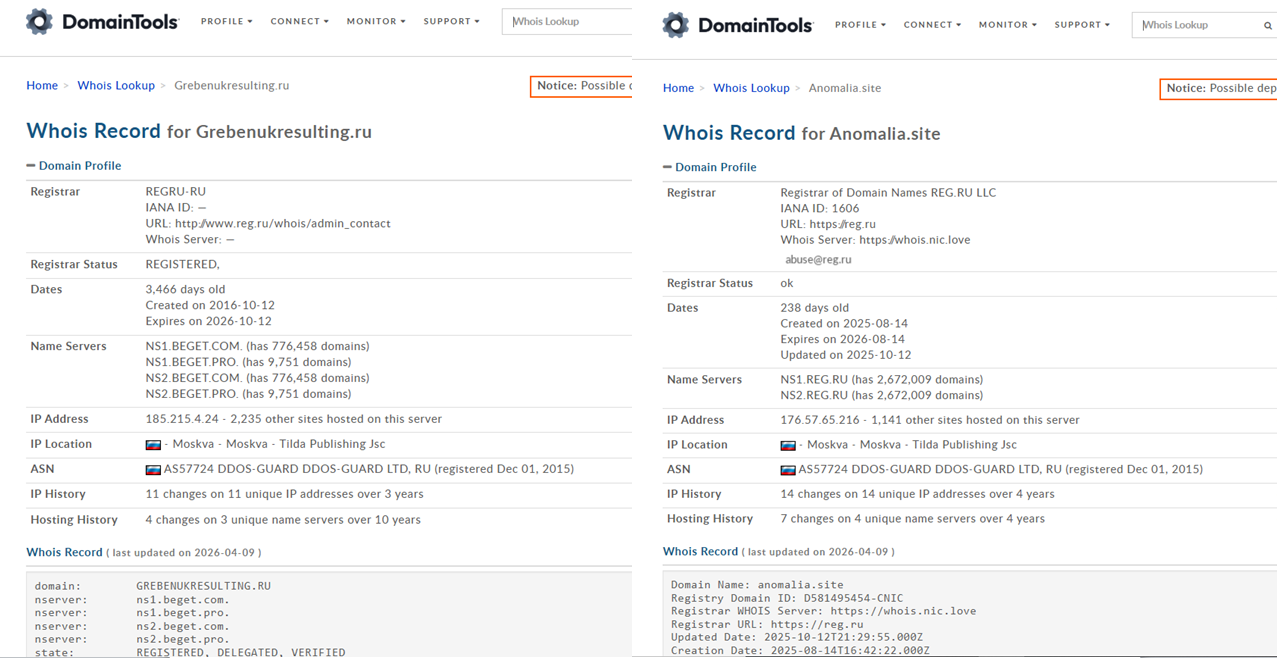Click Russian flag beside Moskva, Grebenukresulting.ru IP Location
This screenshot has width=1277, height=658.
tap(153, 445)
